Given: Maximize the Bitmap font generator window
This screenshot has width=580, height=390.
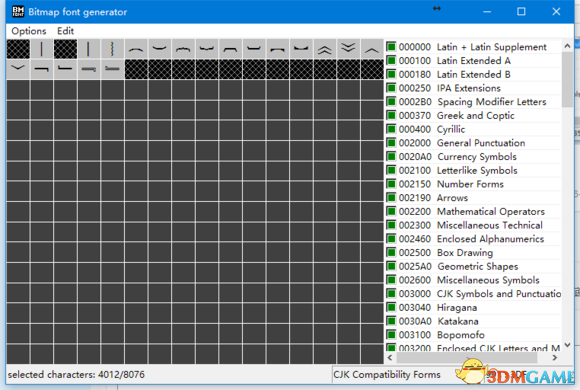Looking at the screenshot, I should tap(521, 12).
